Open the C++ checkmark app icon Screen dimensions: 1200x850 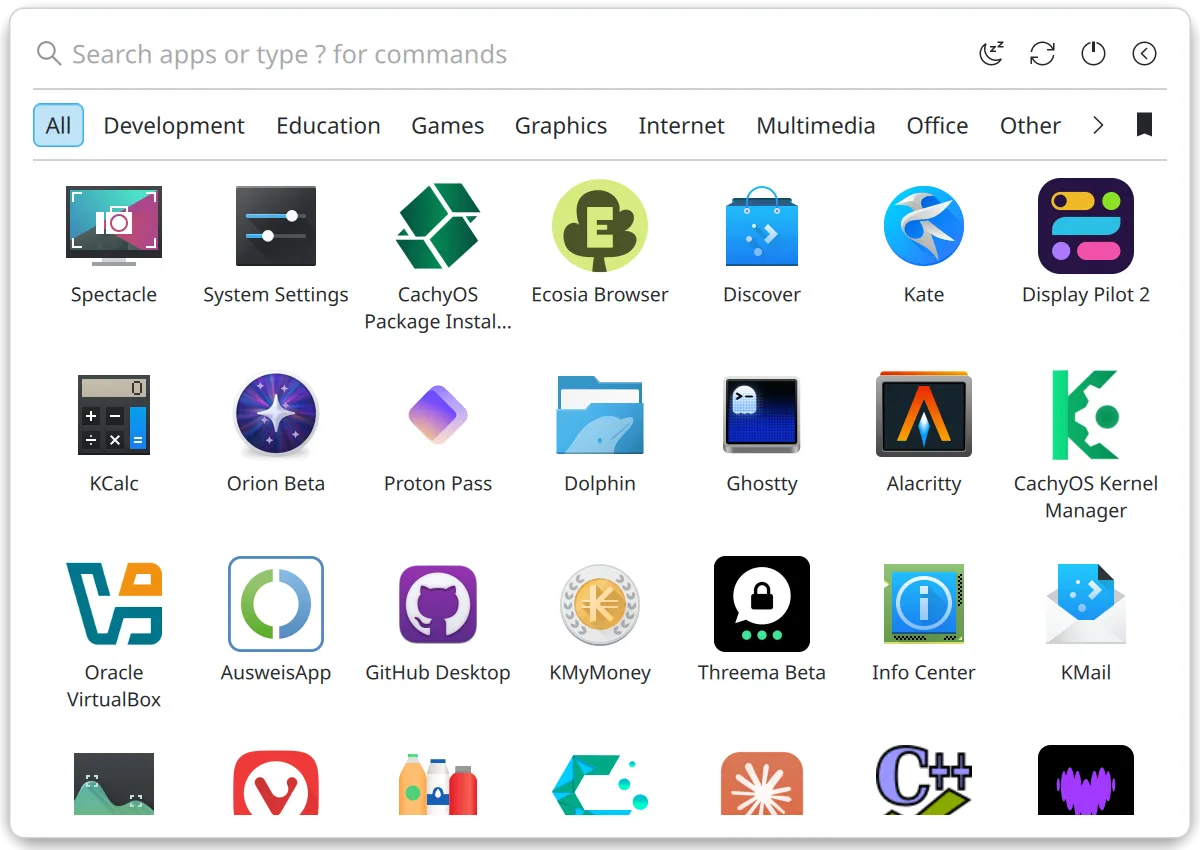924,781
